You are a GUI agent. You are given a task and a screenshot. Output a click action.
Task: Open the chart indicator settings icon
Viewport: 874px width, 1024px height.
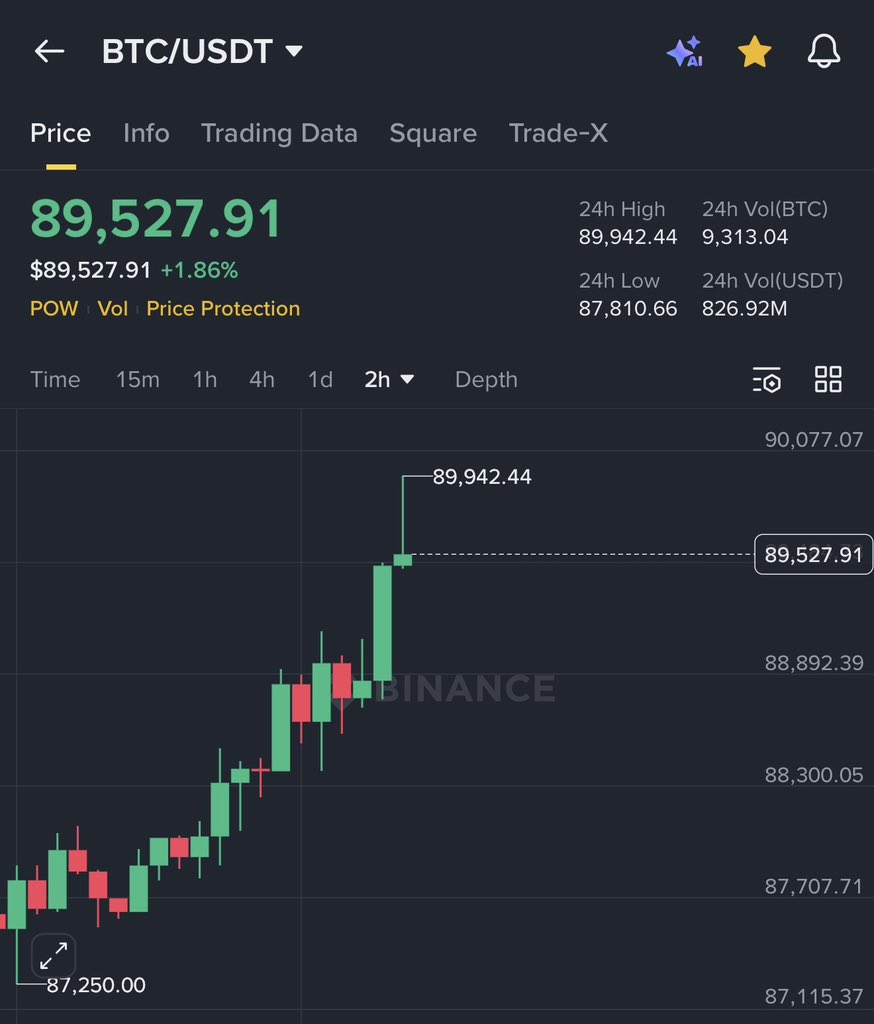click(x=766, y=380)
